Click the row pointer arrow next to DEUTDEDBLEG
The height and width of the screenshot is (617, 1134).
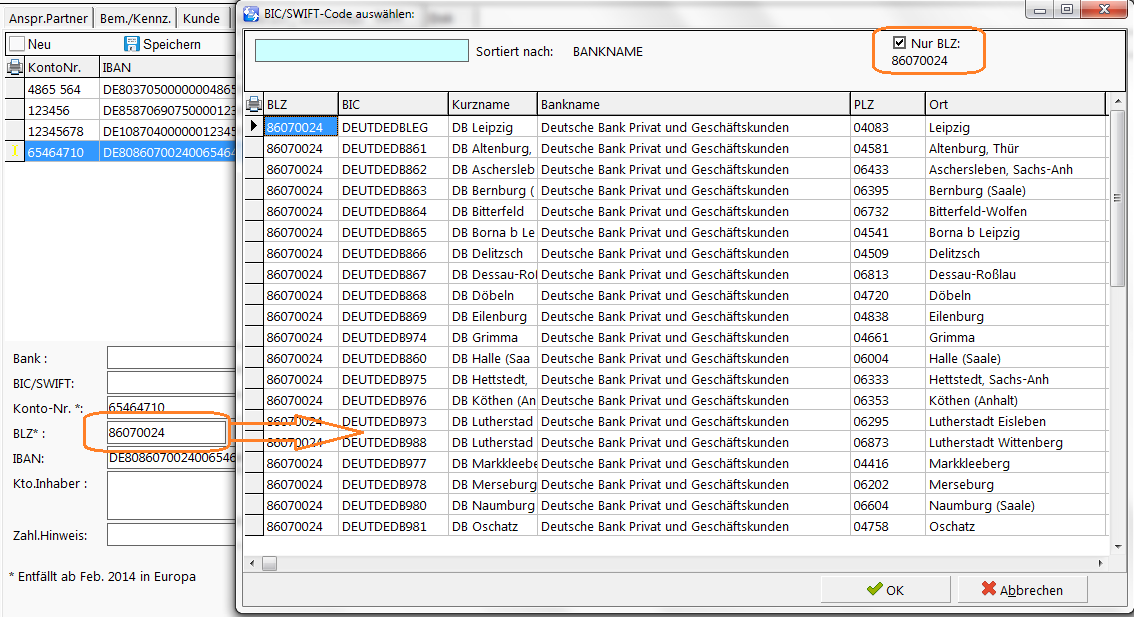click(253, 127)
